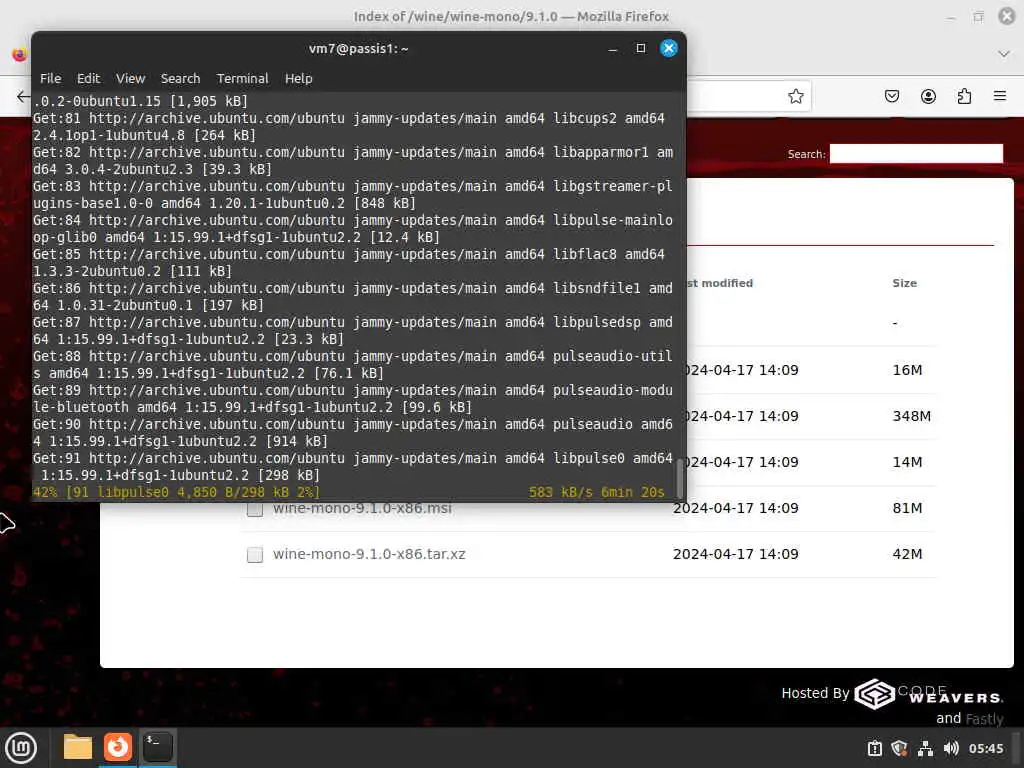Open Firefox hamburger application menu

point(1000,96)
